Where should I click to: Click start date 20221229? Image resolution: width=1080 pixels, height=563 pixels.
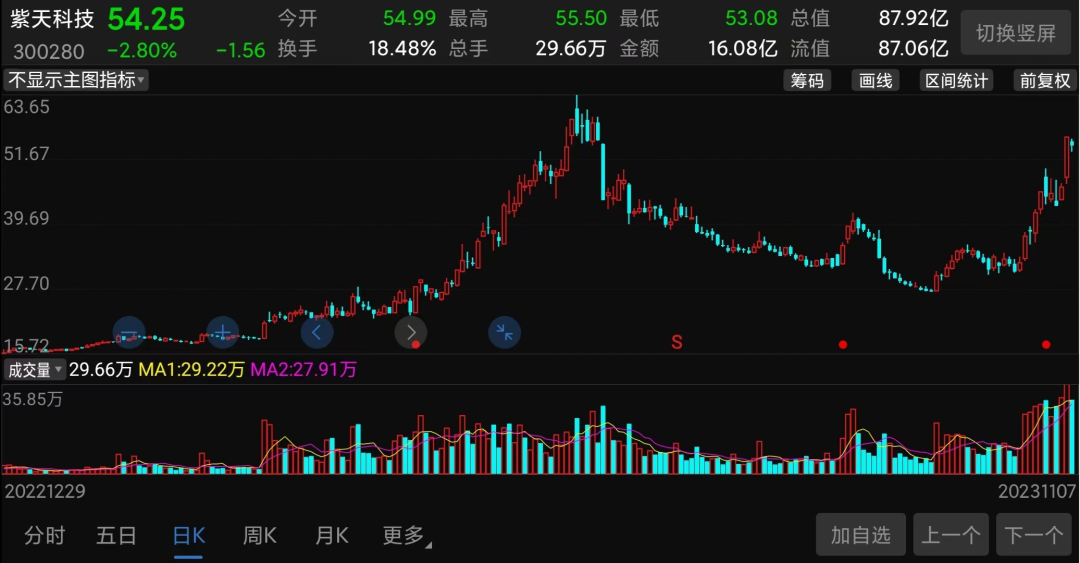click(45, 491)
